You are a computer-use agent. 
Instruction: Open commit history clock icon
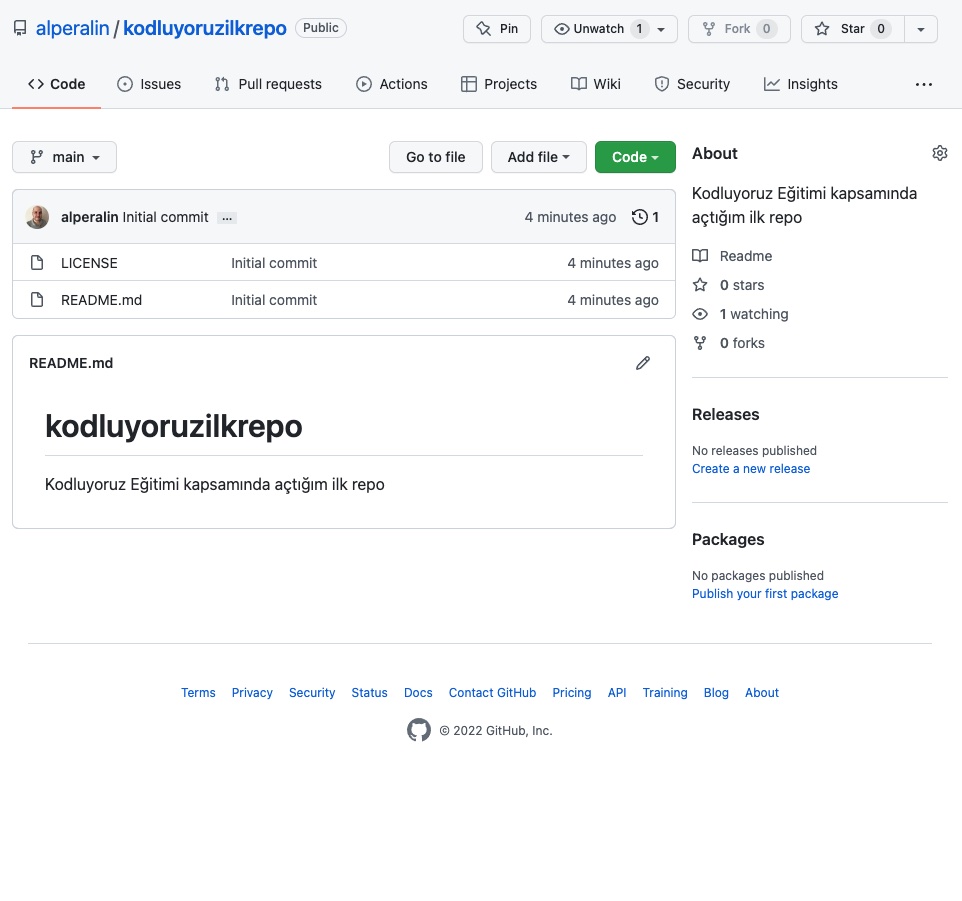click(639, 217)
